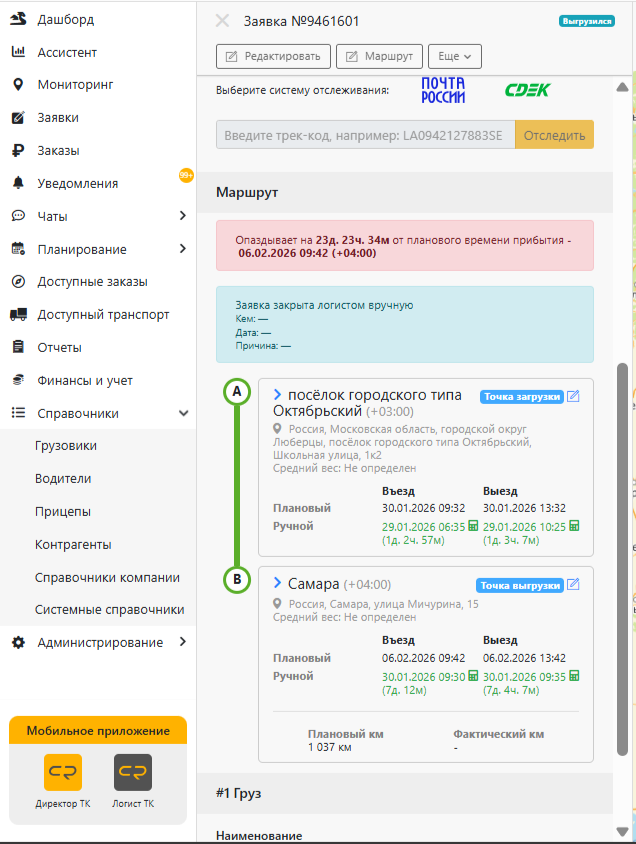
Task: Click the Точка загрузки label
Action: [521, 397]
